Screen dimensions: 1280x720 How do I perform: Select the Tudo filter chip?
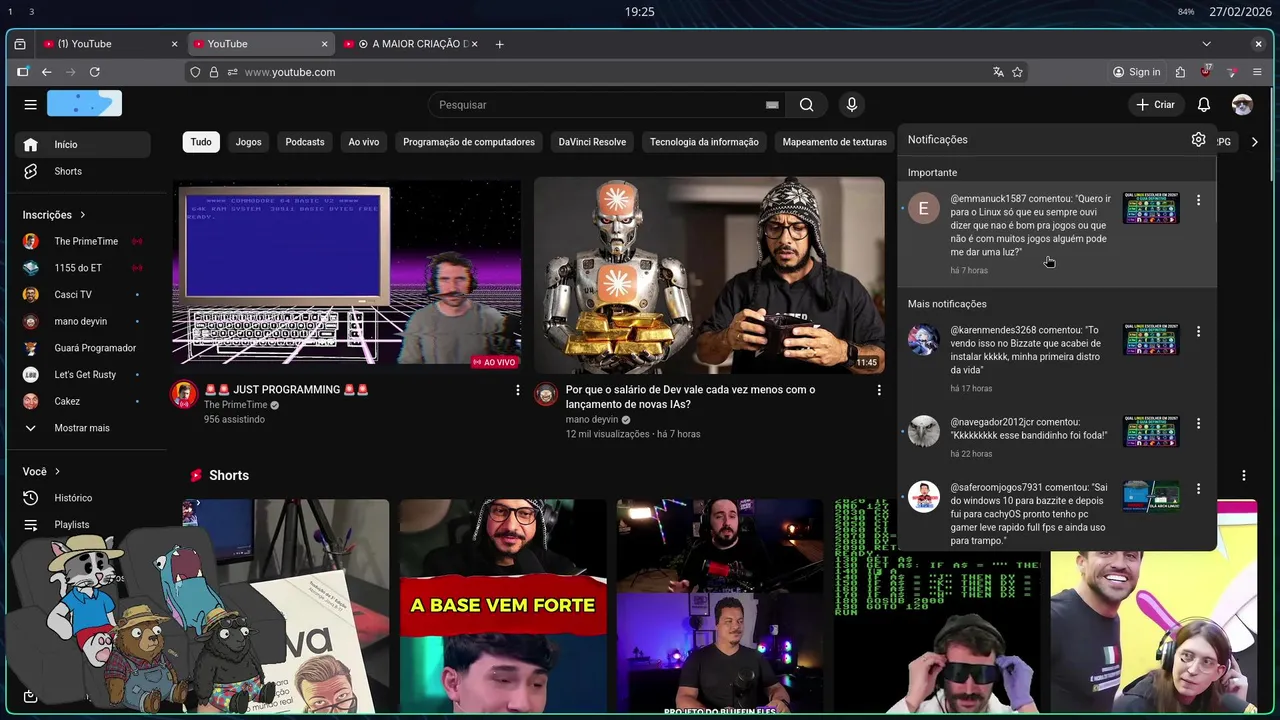201,142
